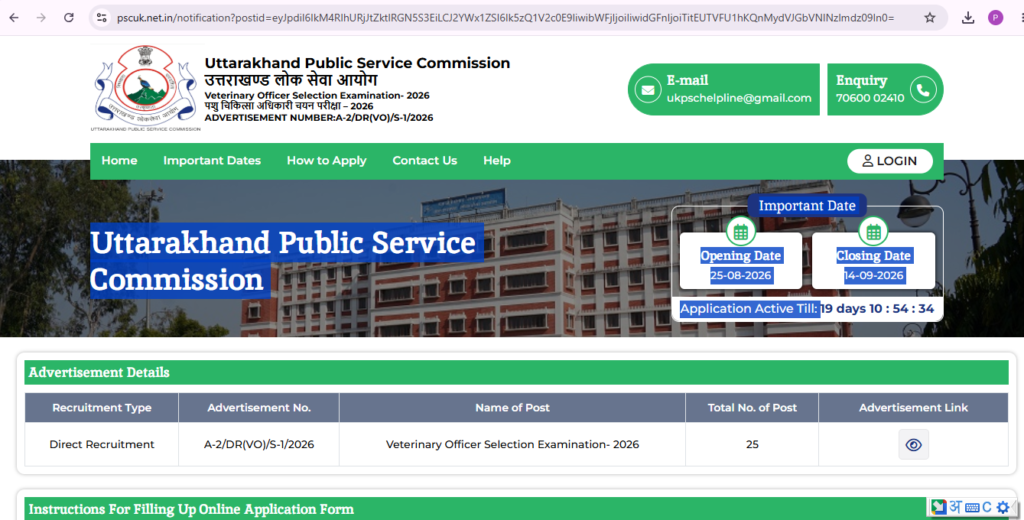This screenshot has width=1024, height=520.
Task: Click total posts value 25
Action: click(x=752, y=444)
